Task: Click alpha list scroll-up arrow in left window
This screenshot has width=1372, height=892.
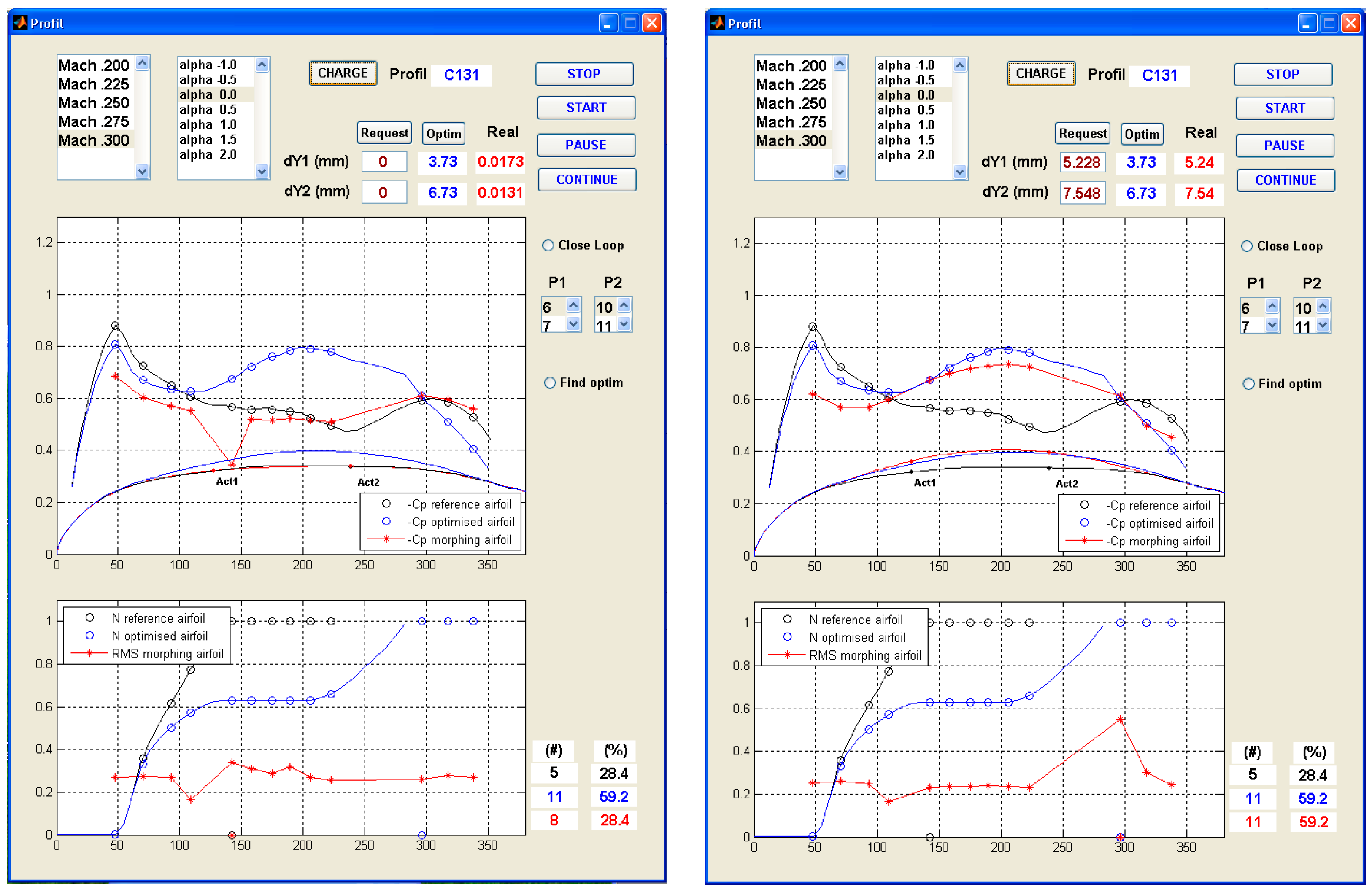Action: [x=262, y=65]
